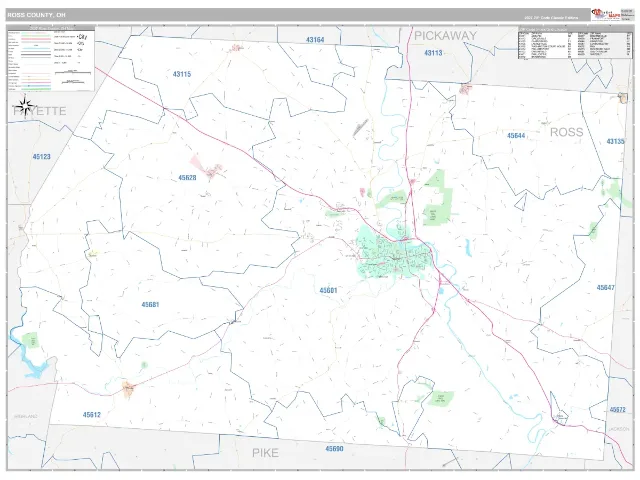
Task: Click the ROSS COUNTY, OH title
Action: [36, 15]
